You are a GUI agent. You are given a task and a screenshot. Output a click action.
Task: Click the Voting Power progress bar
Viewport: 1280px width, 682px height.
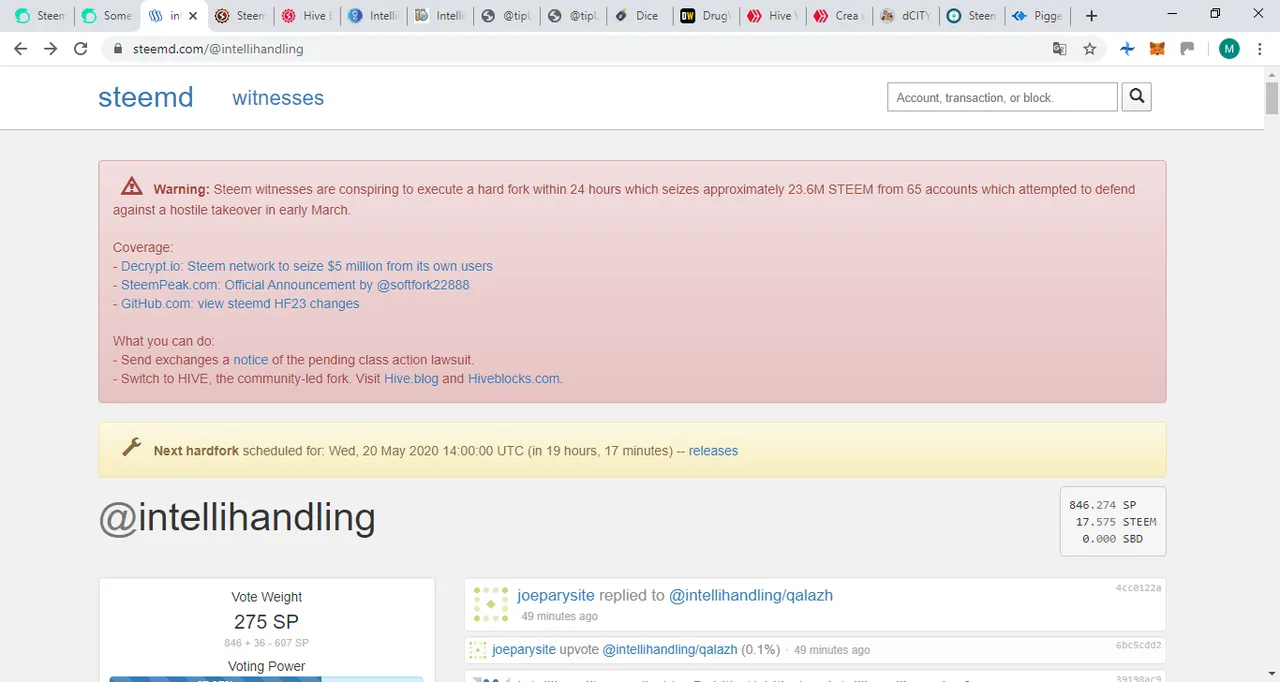pyautogui.click(x=267, y=679)
